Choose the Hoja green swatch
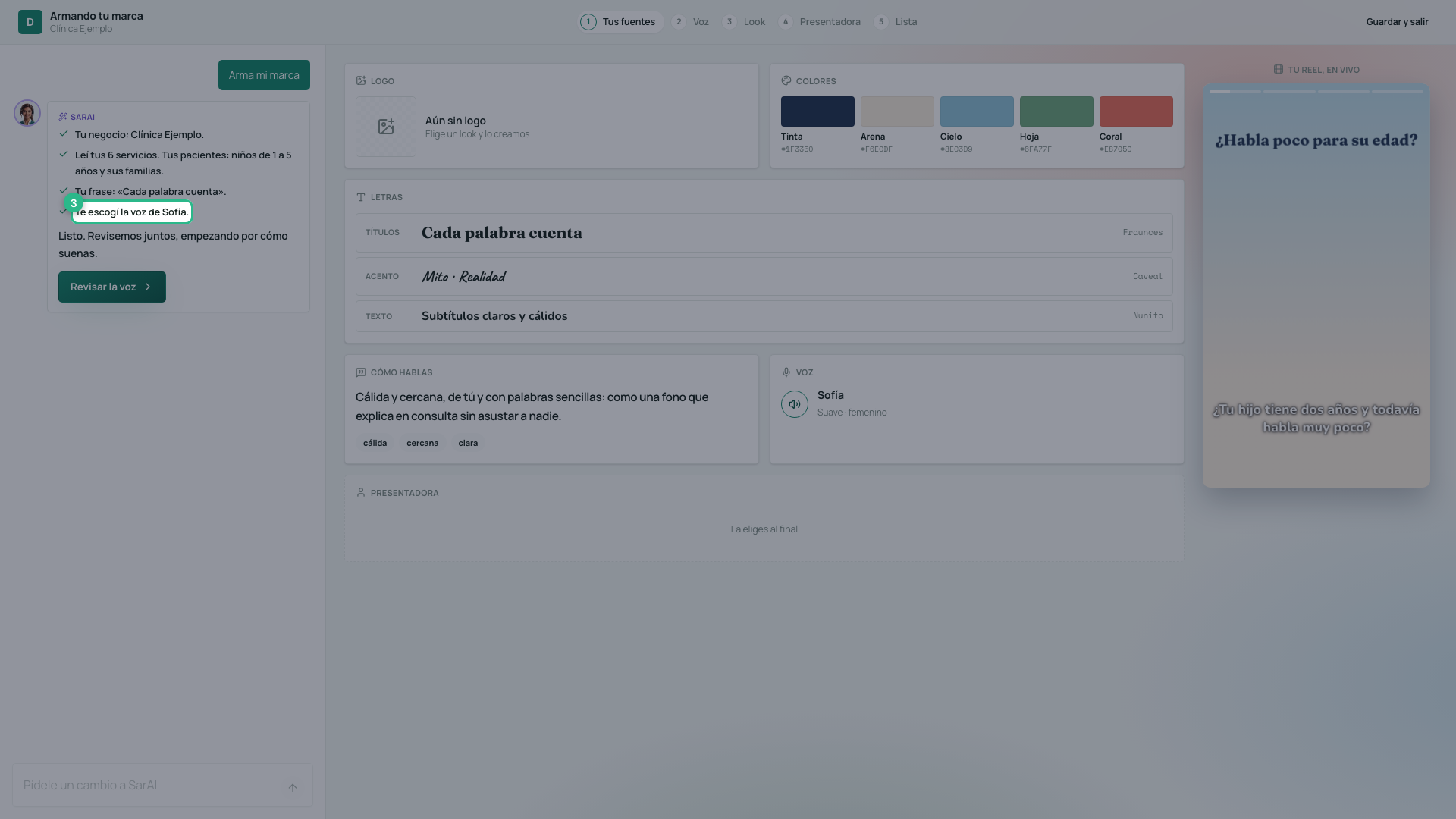Screen dimensions: 1456x819 (x=1056, y=111)
